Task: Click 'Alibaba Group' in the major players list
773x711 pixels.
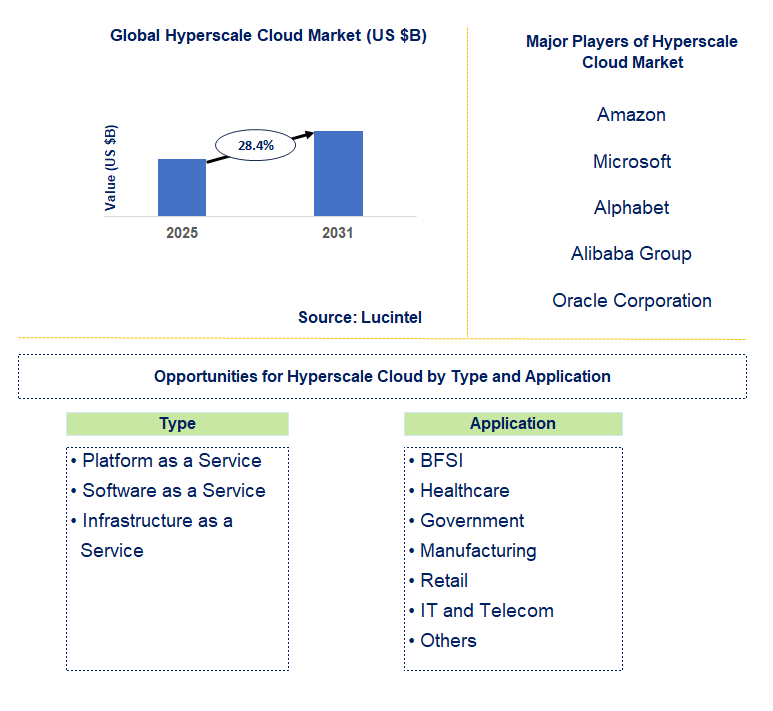Action: point(632,253)
